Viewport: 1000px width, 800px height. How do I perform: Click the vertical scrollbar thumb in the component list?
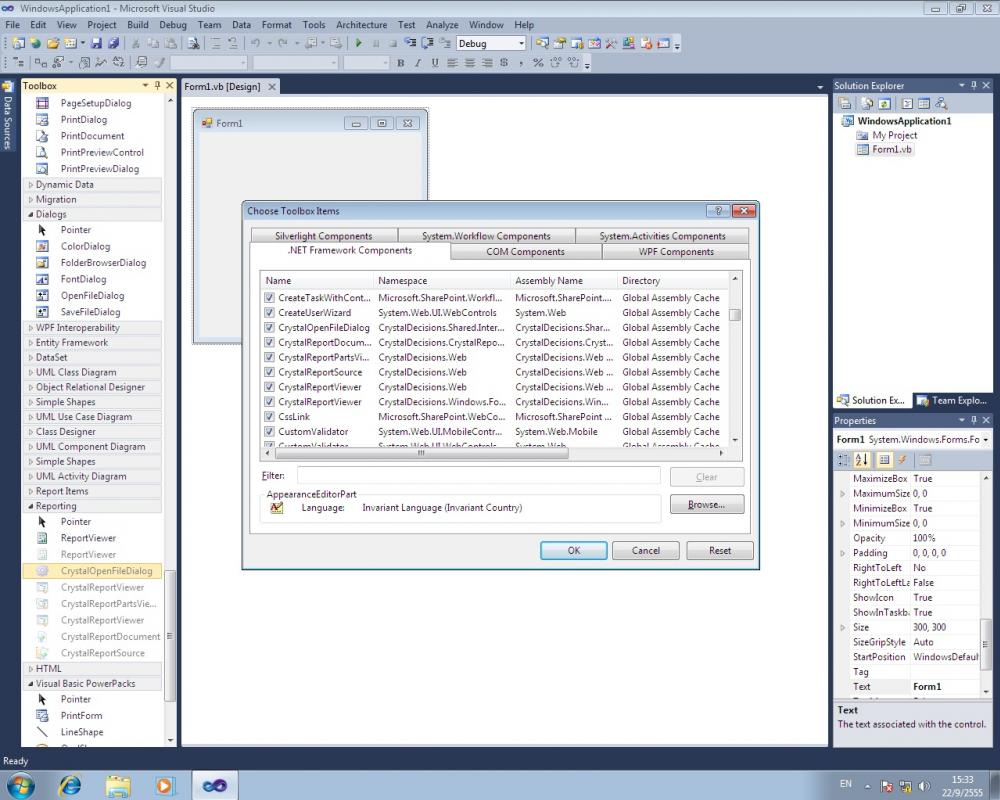coord(735,315)
